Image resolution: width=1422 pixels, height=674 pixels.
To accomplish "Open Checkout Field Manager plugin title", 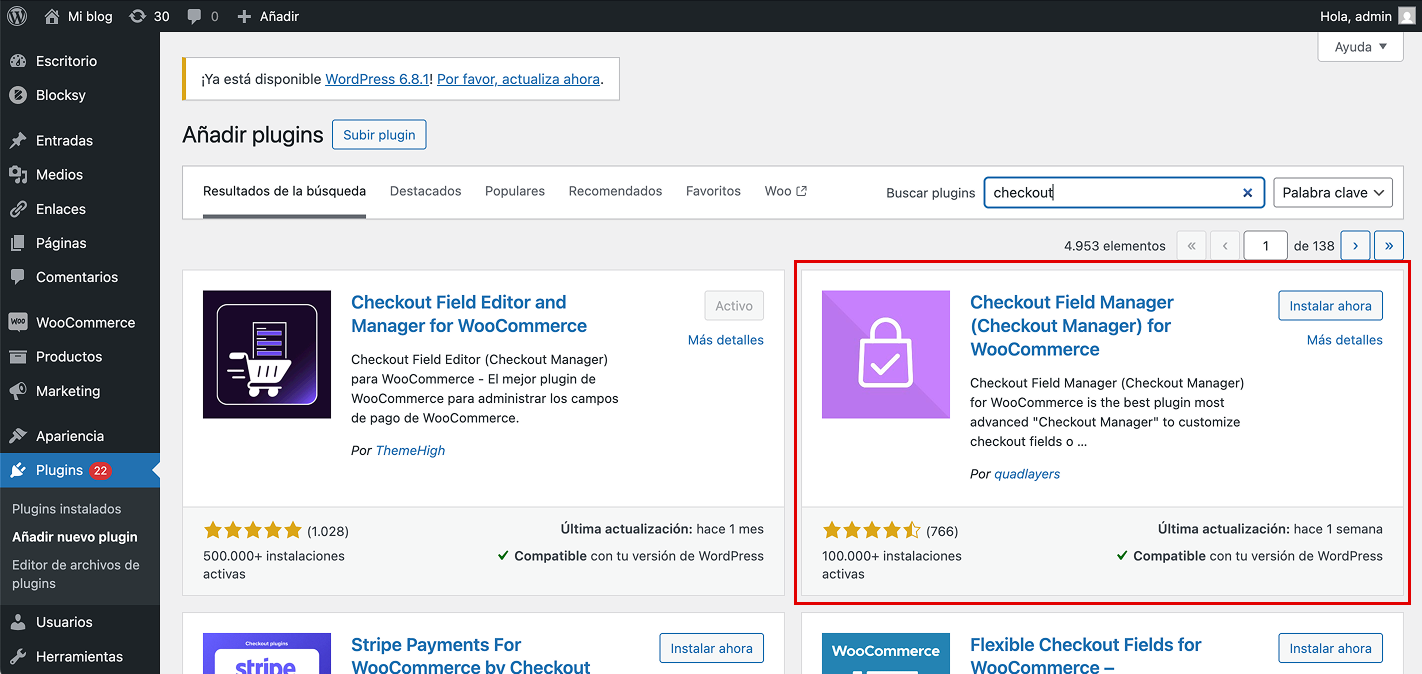I will 1072,326.
